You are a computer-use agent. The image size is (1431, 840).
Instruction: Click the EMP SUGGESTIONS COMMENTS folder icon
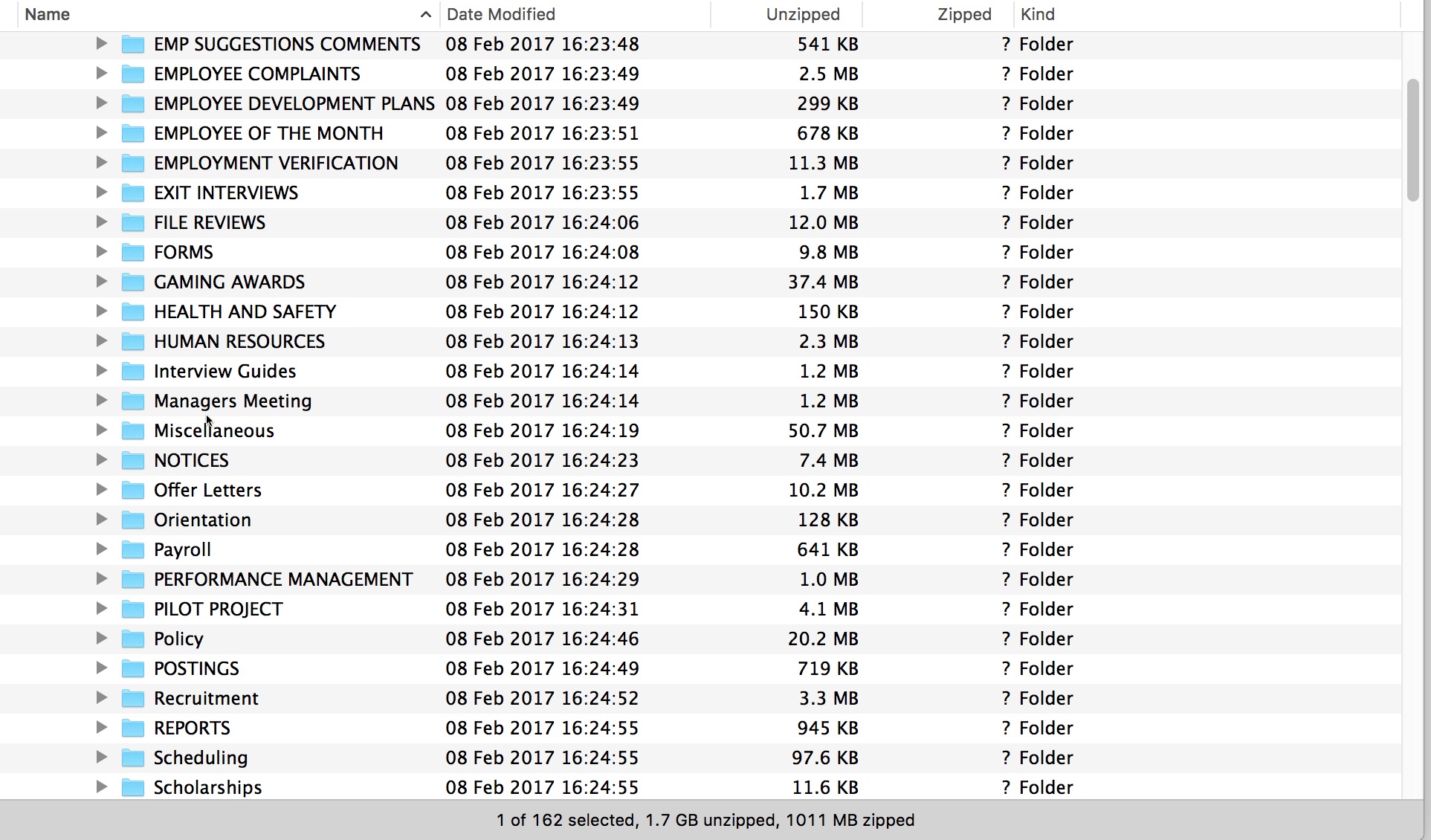[x=133, y=45]
